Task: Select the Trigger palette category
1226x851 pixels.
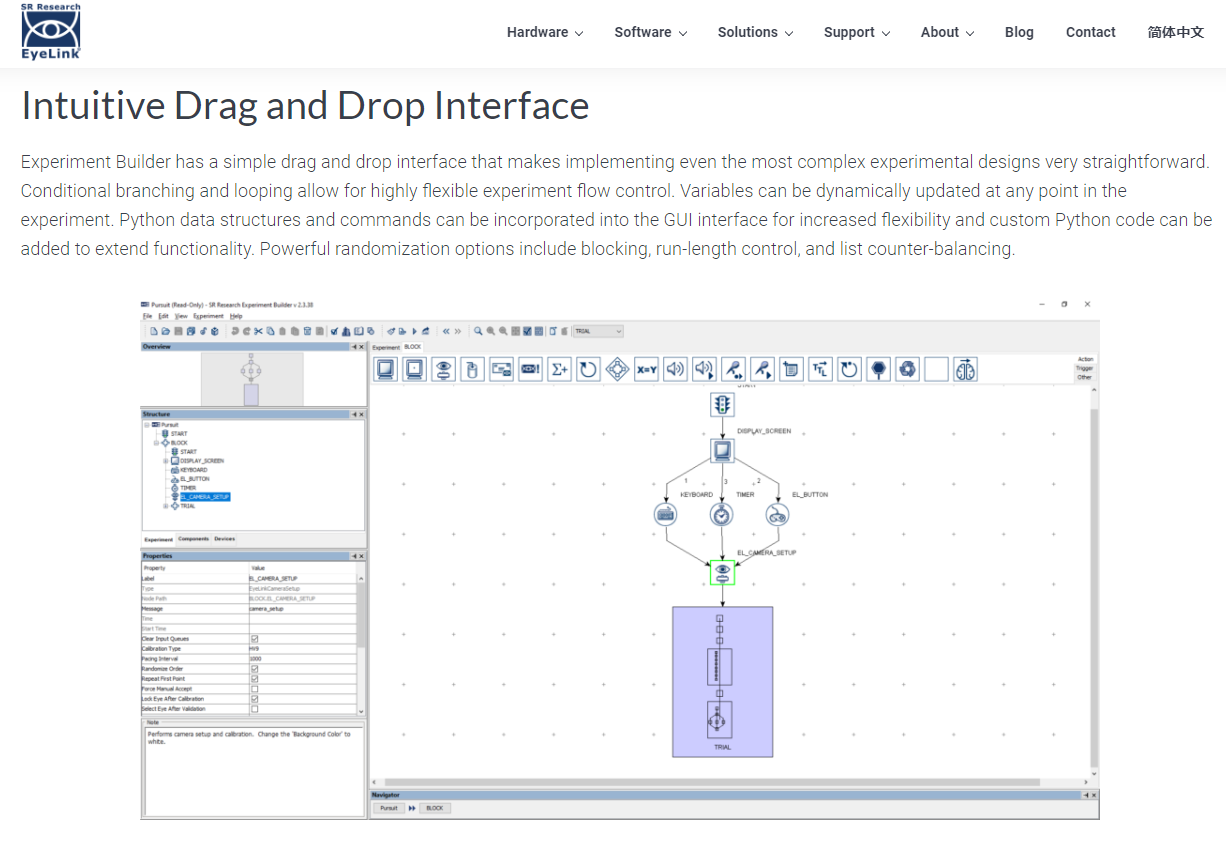Action: [1085, 368]
